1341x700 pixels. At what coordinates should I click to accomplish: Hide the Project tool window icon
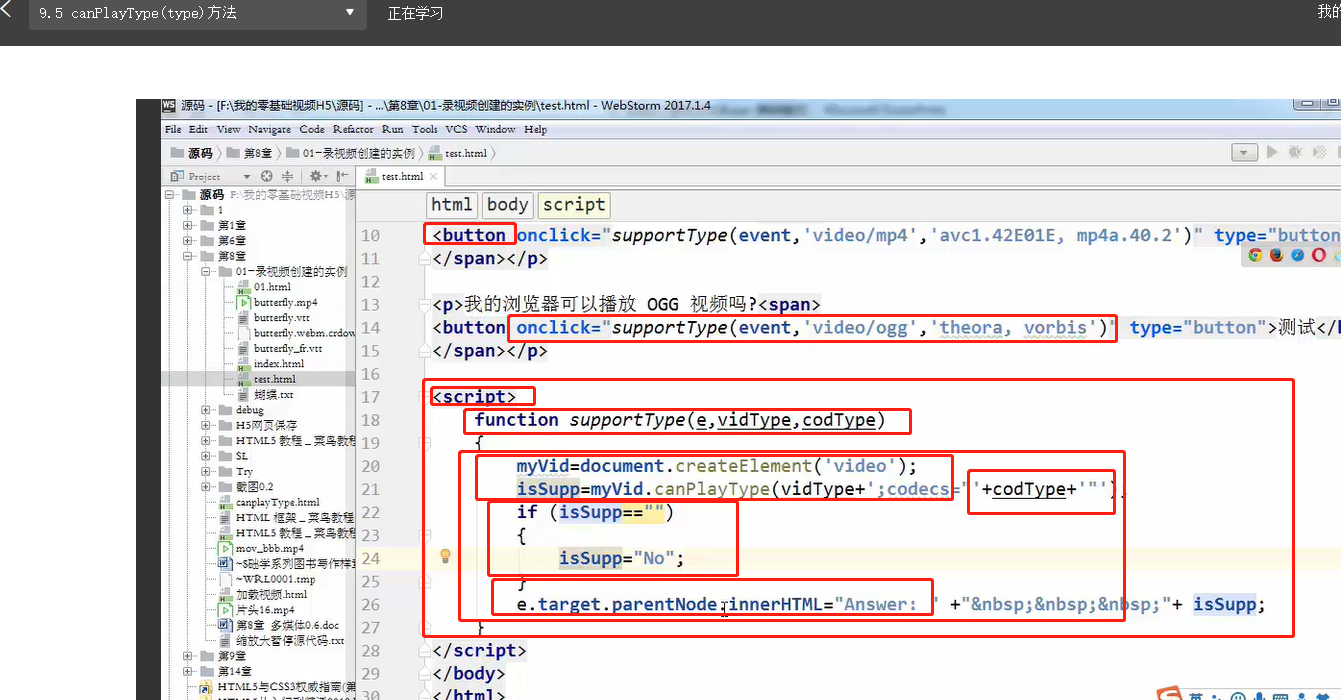tap(342, 176)
